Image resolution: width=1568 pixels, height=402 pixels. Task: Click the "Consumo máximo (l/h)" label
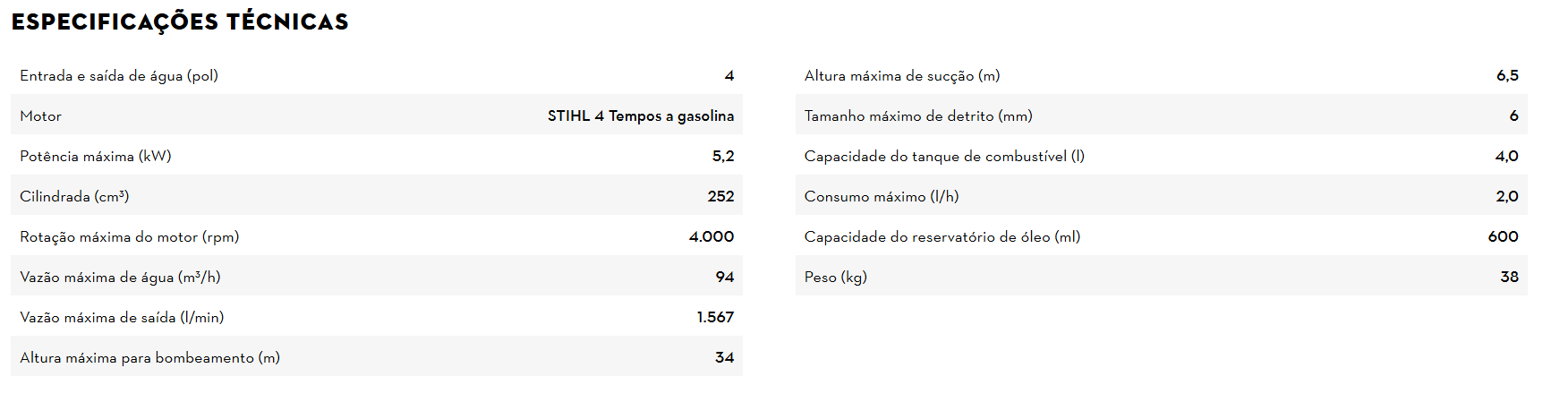[882, 197]
